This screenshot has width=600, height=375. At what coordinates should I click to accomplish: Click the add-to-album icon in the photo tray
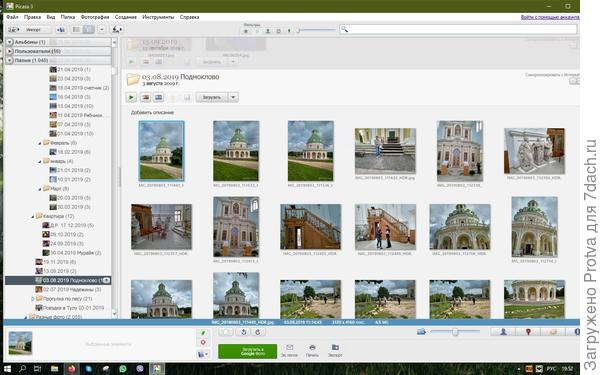point(203,354)
